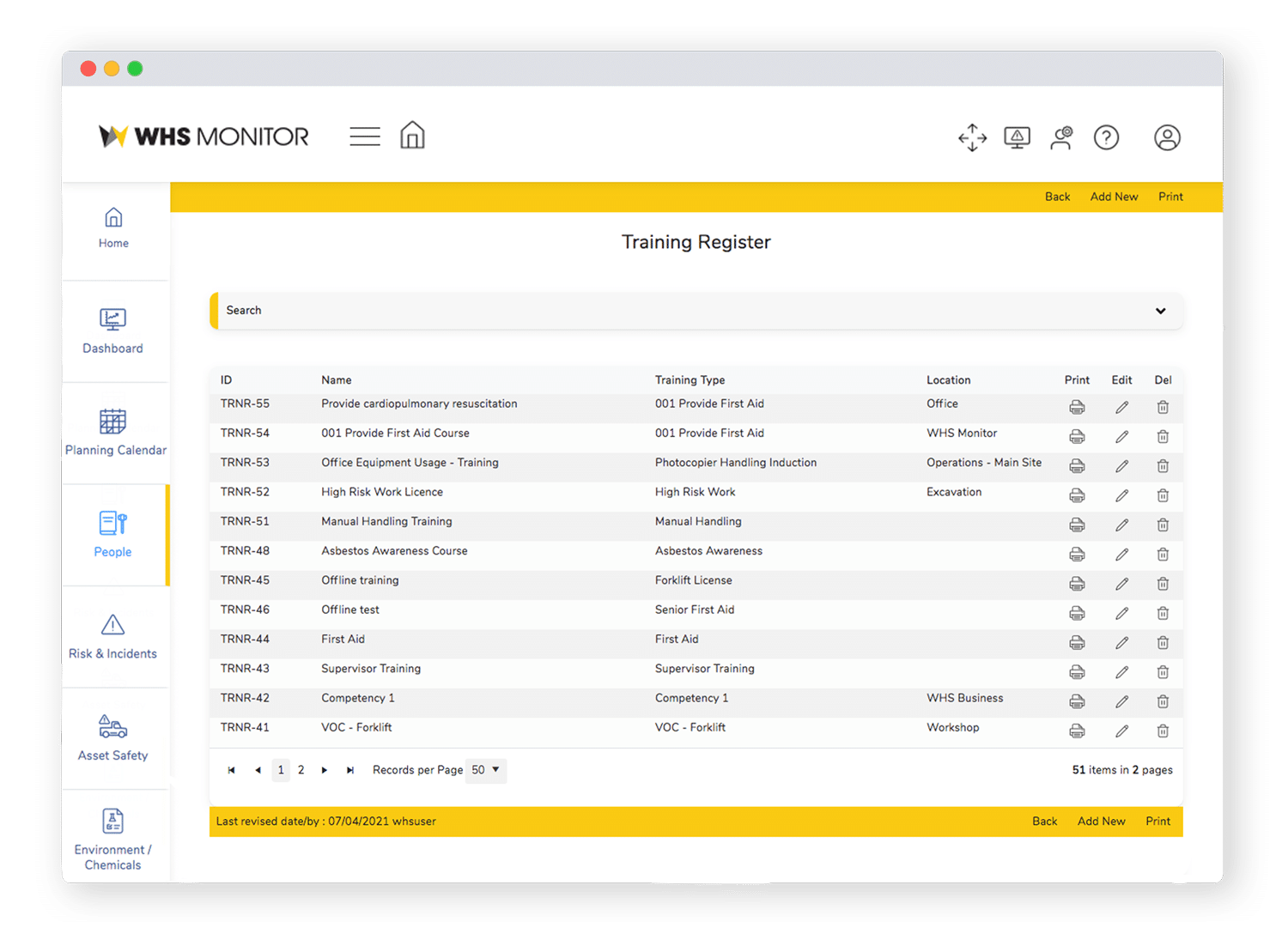The width and height of the screenshot is (1288, 934).
Task: Open the Asset Safety section
Action: coord(112,739)
